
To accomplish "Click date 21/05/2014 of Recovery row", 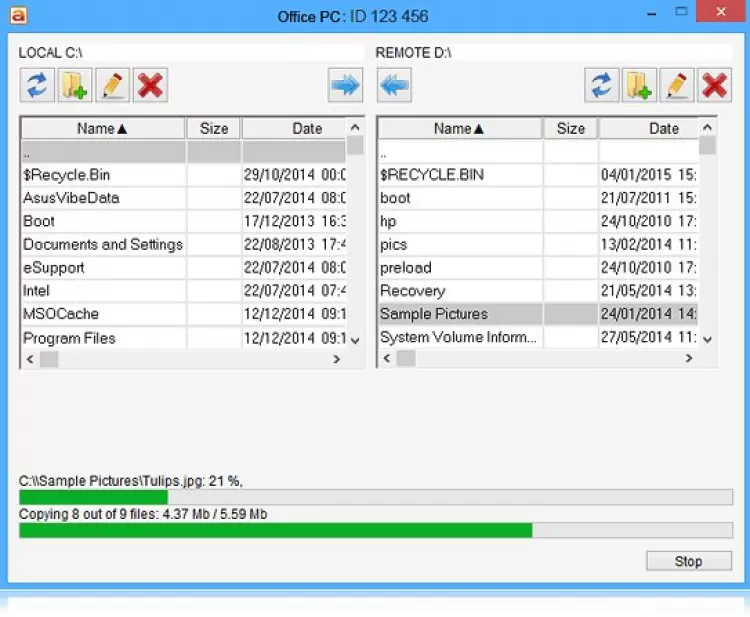I will pos(636,291).
